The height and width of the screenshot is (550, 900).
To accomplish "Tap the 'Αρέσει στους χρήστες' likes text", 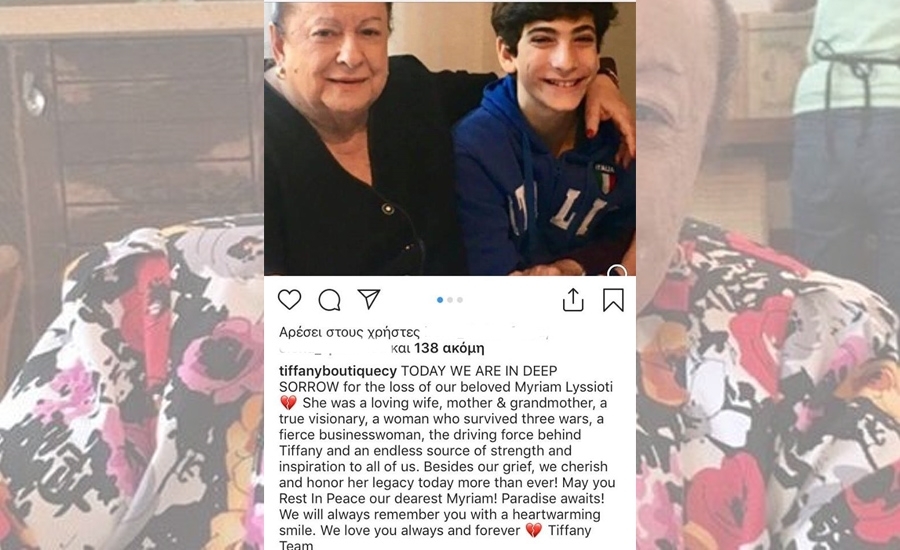I will tap(350, 332).
